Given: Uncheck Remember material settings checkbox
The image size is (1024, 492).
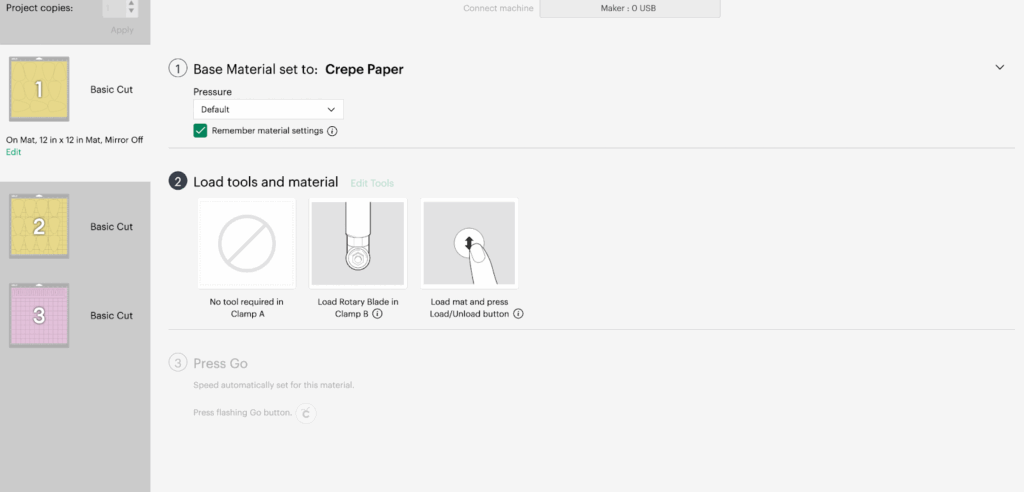Looking at the screenshot, I should 201,131.
